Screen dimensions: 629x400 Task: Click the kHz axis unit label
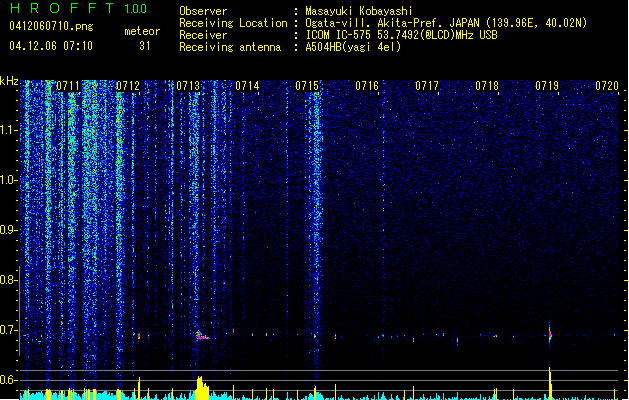pyautogui.click(x=9, y=81)
